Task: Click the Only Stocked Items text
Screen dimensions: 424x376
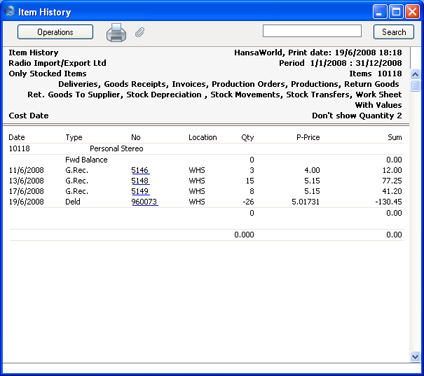Action: [47, 74]
